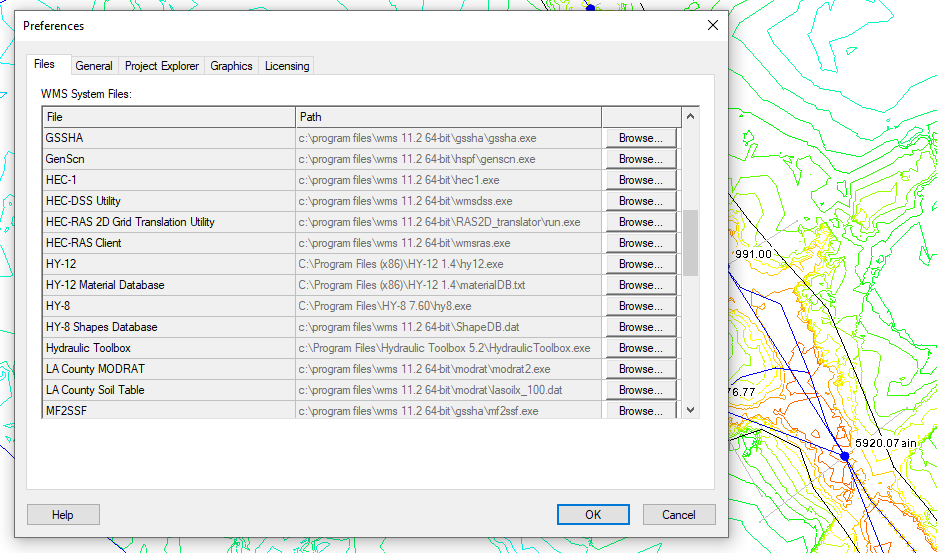
Task: Browse for HY-12 Material Database file
Action: pos(641,285)
